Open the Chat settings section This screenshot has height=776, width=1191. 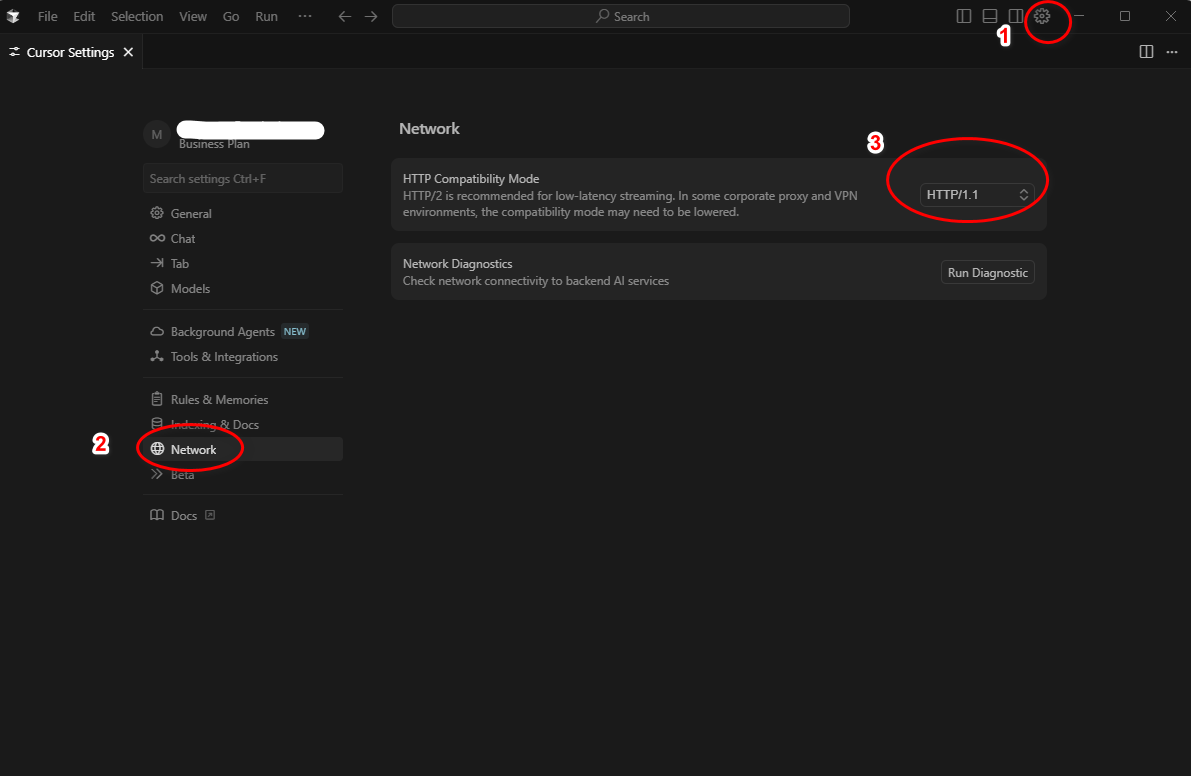click(x=242, y=238)
